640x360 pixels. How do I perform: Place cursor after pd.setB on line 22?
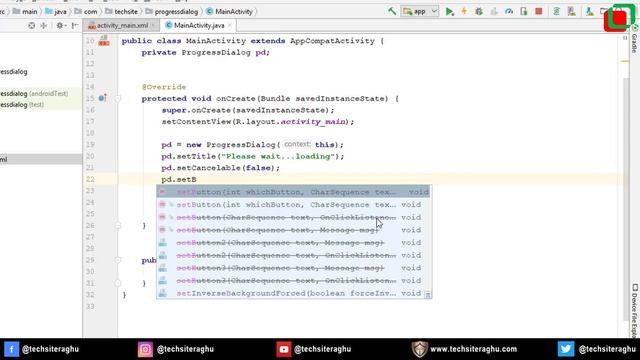(197, 179)
